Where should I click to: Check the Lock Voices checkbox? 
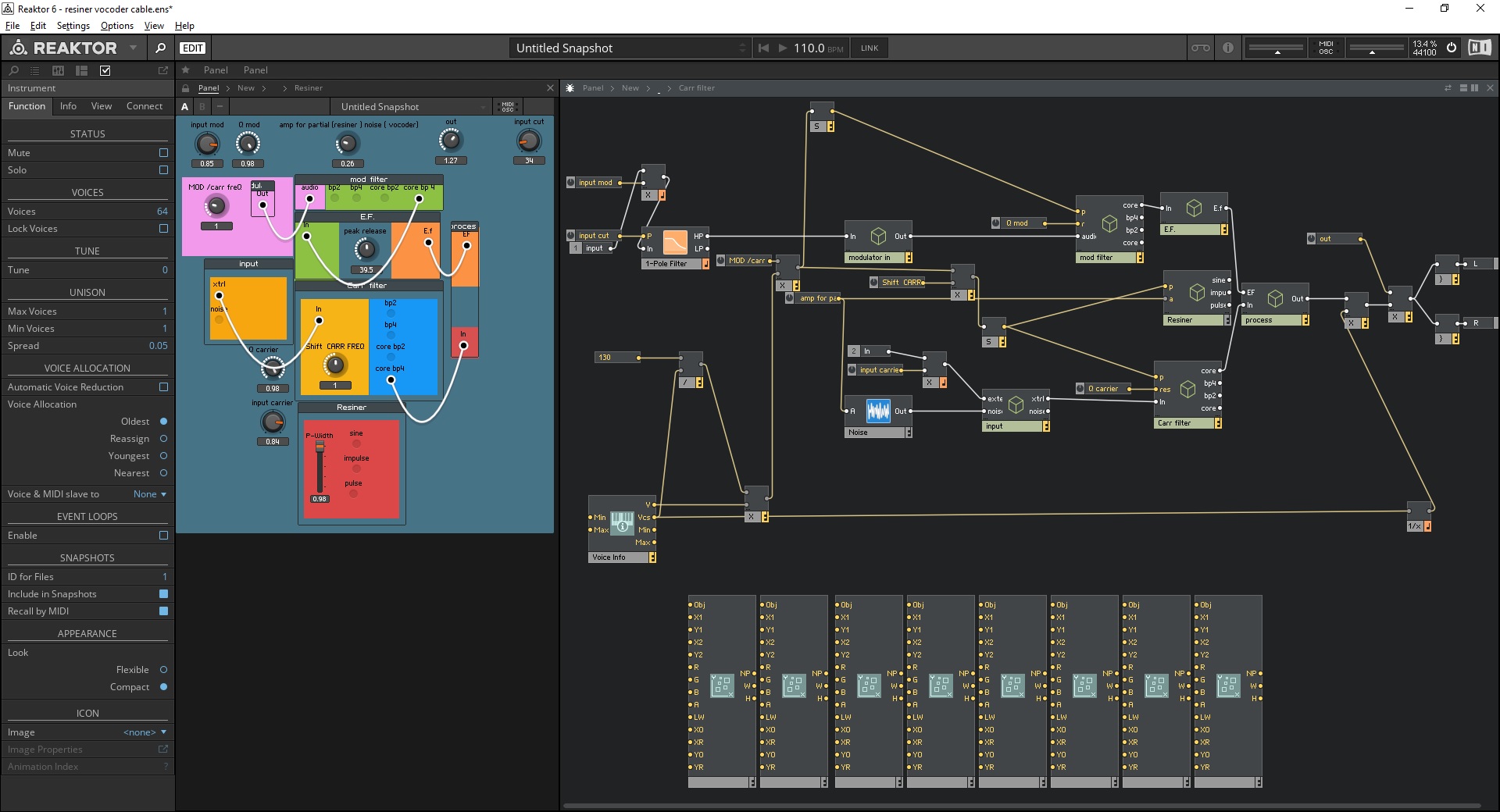pos(163,229)
